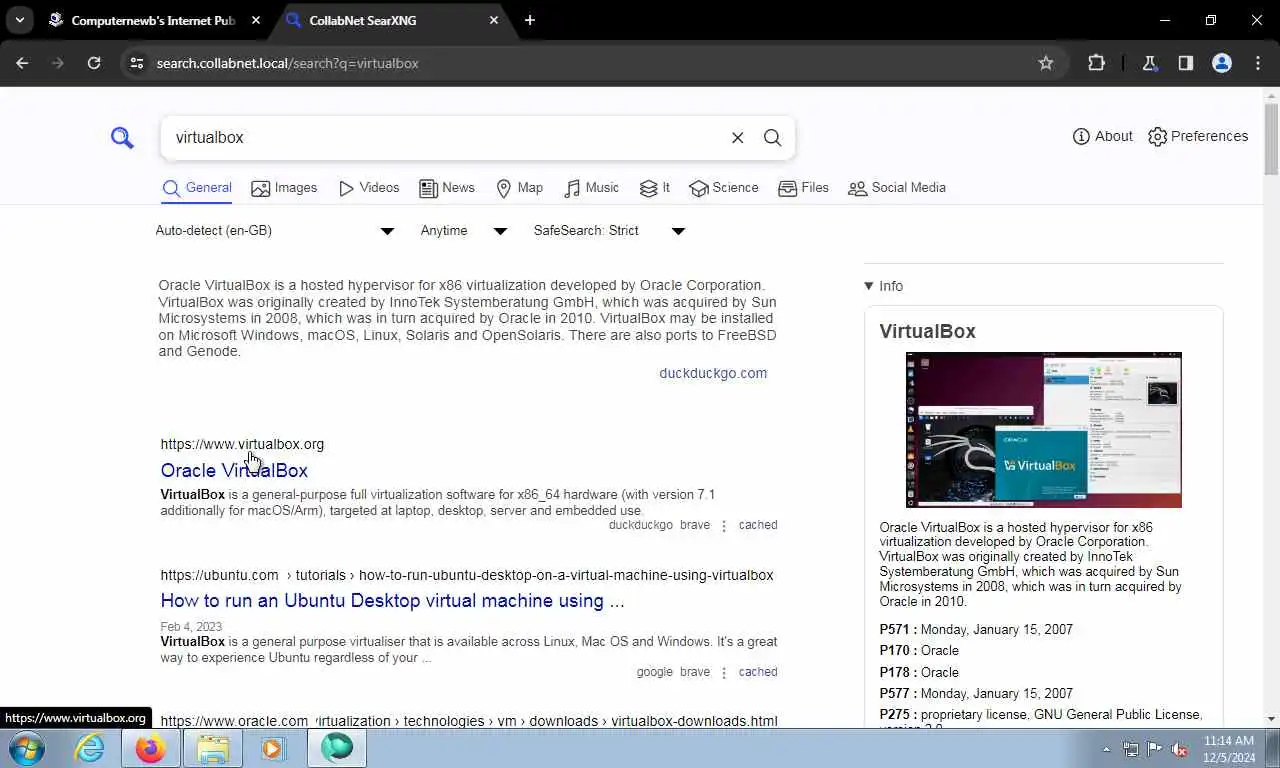Clear the search query with X
The width and height of the screenshot is (1280, 768).
pos(737,138)
